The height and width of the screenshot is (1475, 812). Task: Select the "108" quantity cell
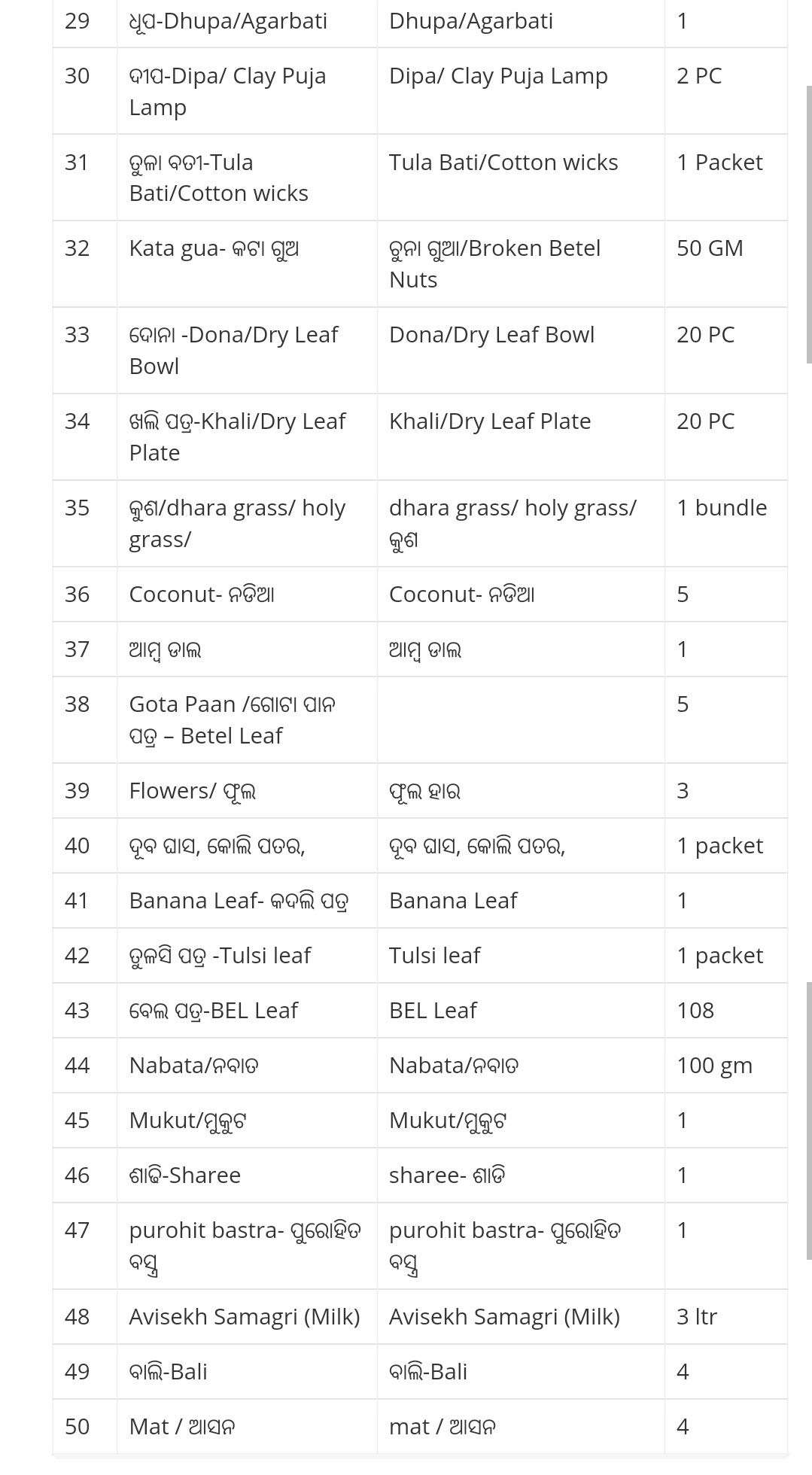(x=695, y=1010)
